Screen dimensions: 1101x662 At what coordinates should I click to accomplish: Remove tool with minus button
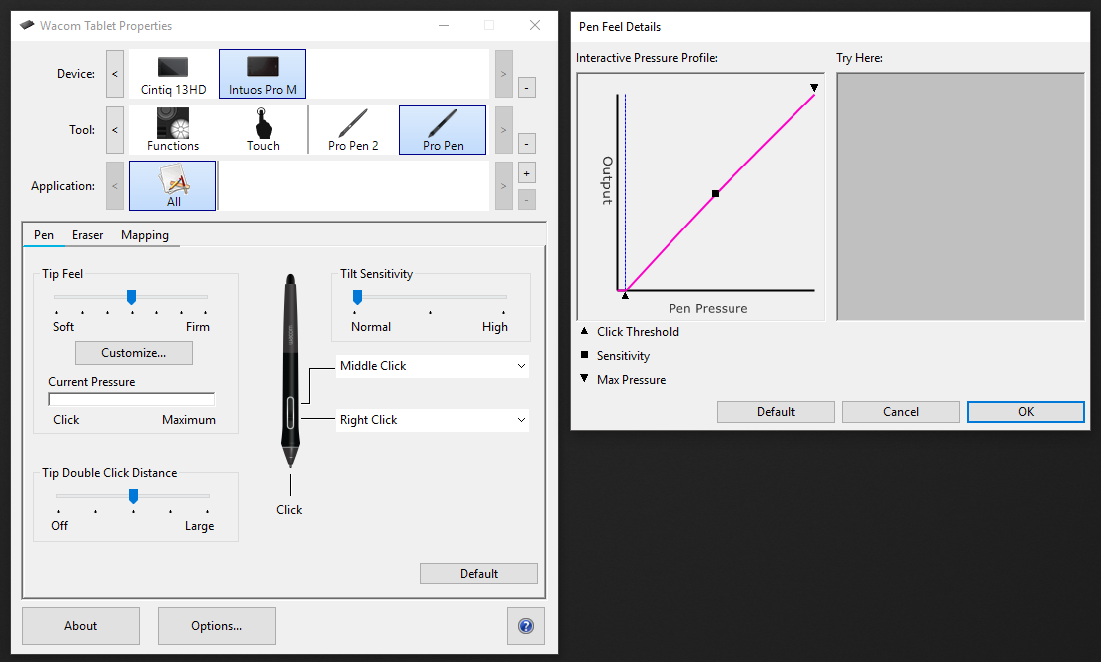527,144
